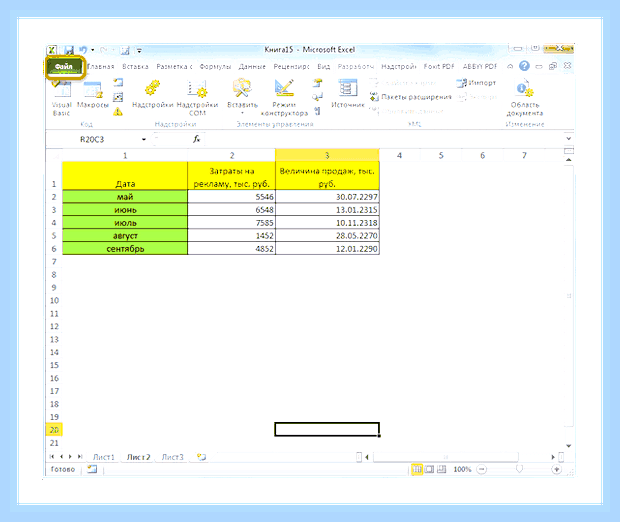This screenshot has width=620, height=522.
Task: Open the Формулы ribbon tab
Action: 215,66
